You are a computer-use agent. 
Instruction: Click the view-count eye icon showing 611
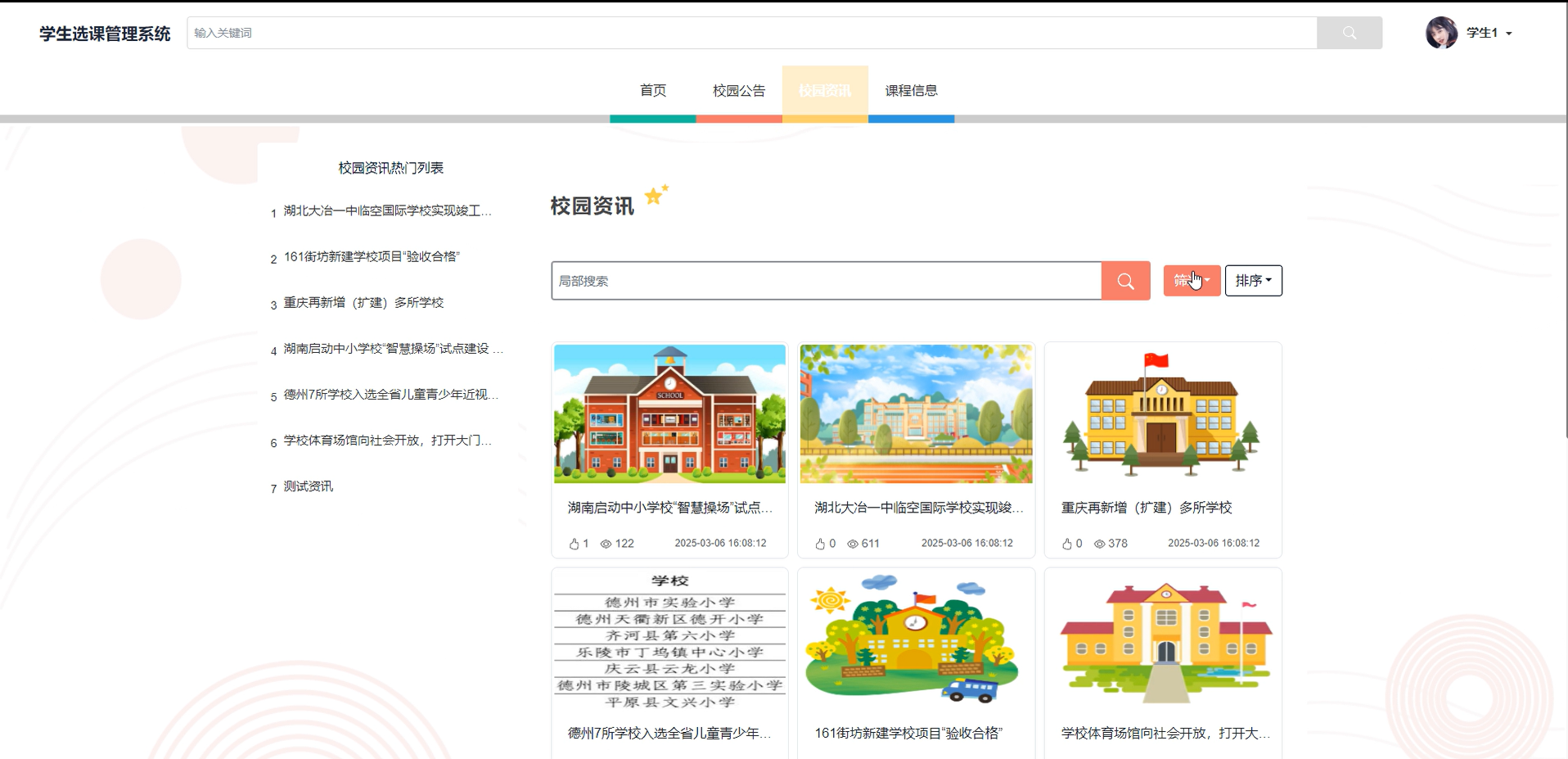coord(853,544)
